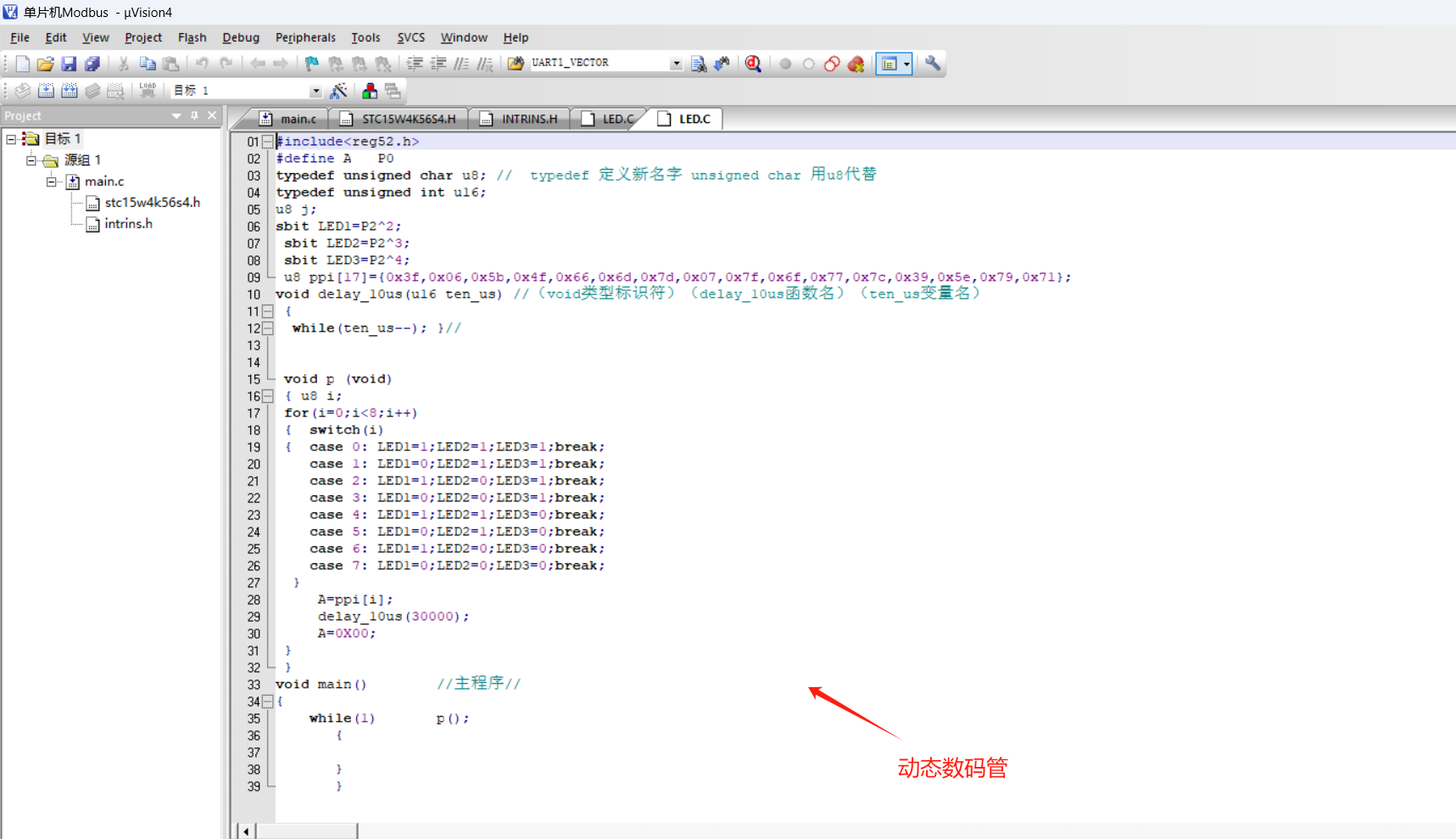Toggle bookmark with the blue flag icon
The image size is (1456, 839).
point(312,64)
